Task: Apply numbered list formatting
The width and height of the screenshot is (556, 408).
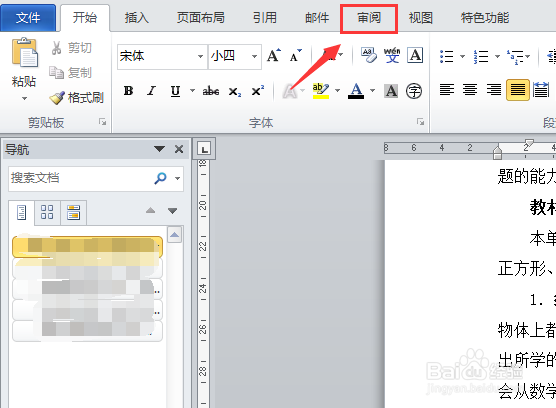Action: [x=481, y=56]
